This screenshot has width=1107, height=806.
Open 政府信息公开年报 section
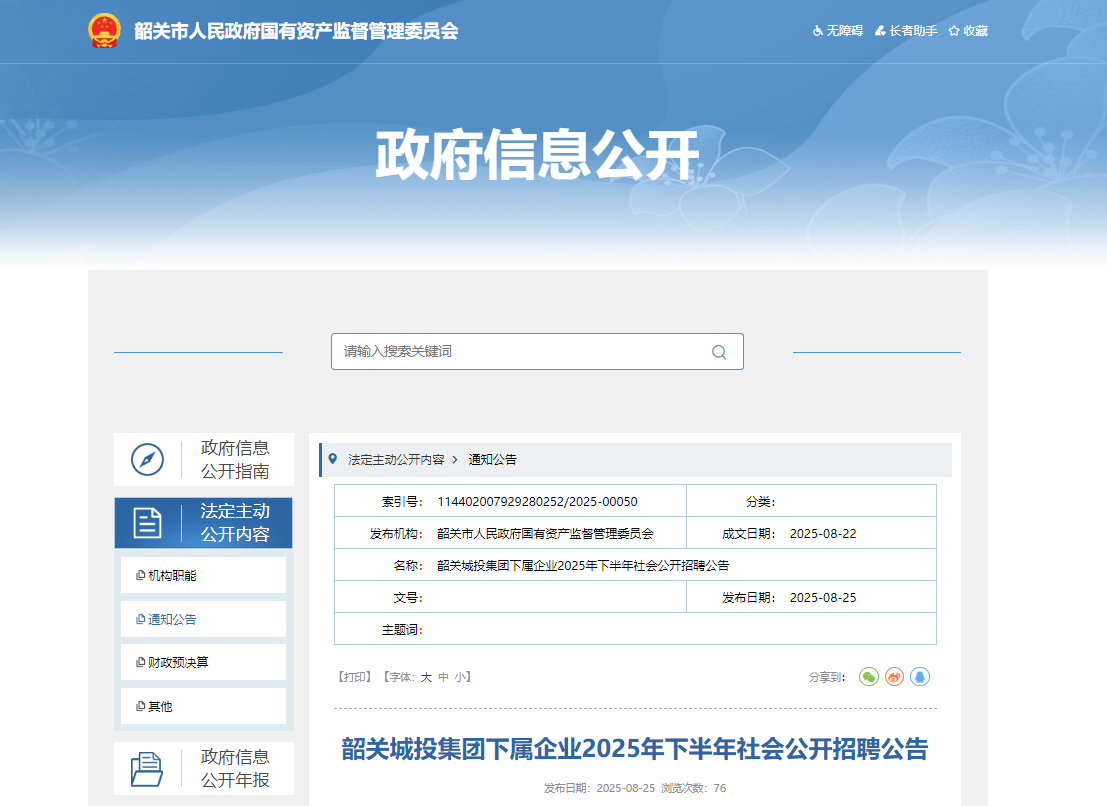point(204,769)
